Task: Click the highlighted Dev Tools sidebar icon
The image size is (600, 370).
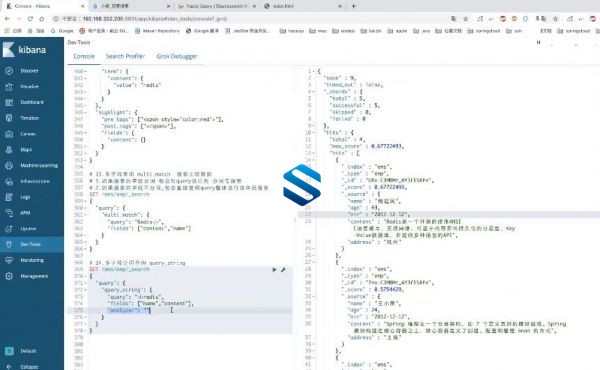Action: pyautogui.click(x=9, y=244)
